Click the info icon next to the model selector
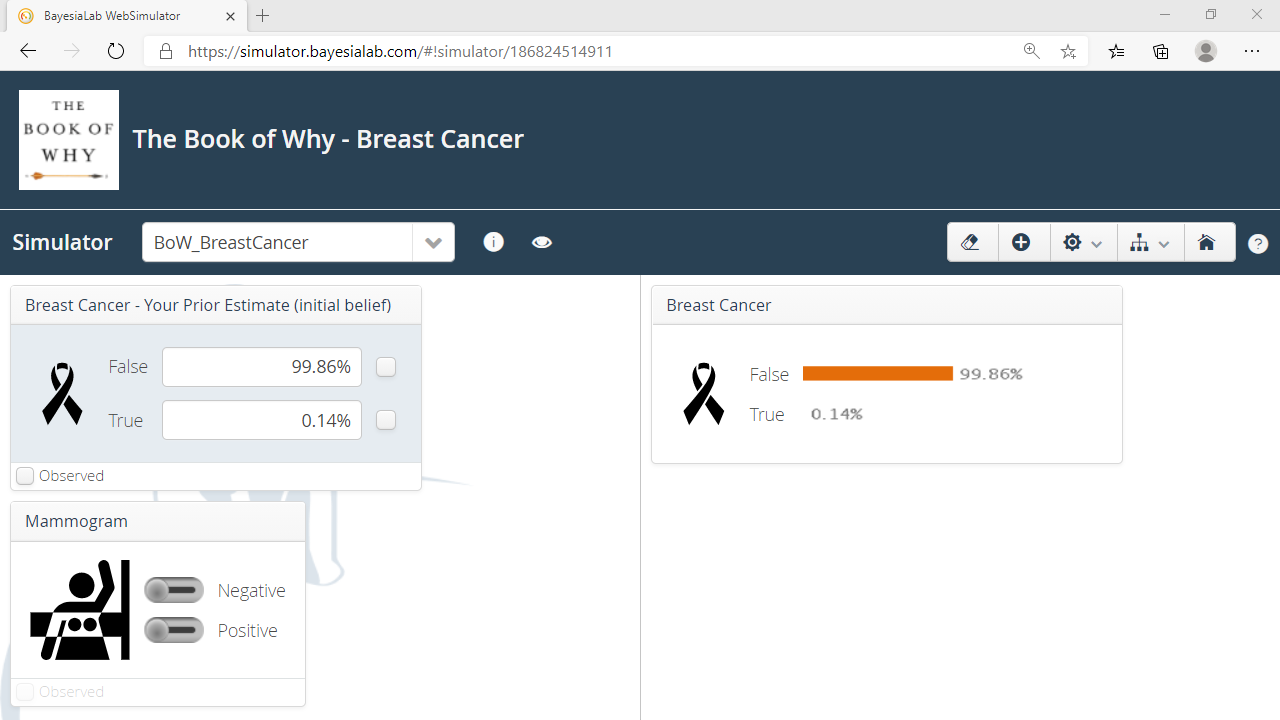The height and width of the screenshot is (720, 1280). point(493,242)
